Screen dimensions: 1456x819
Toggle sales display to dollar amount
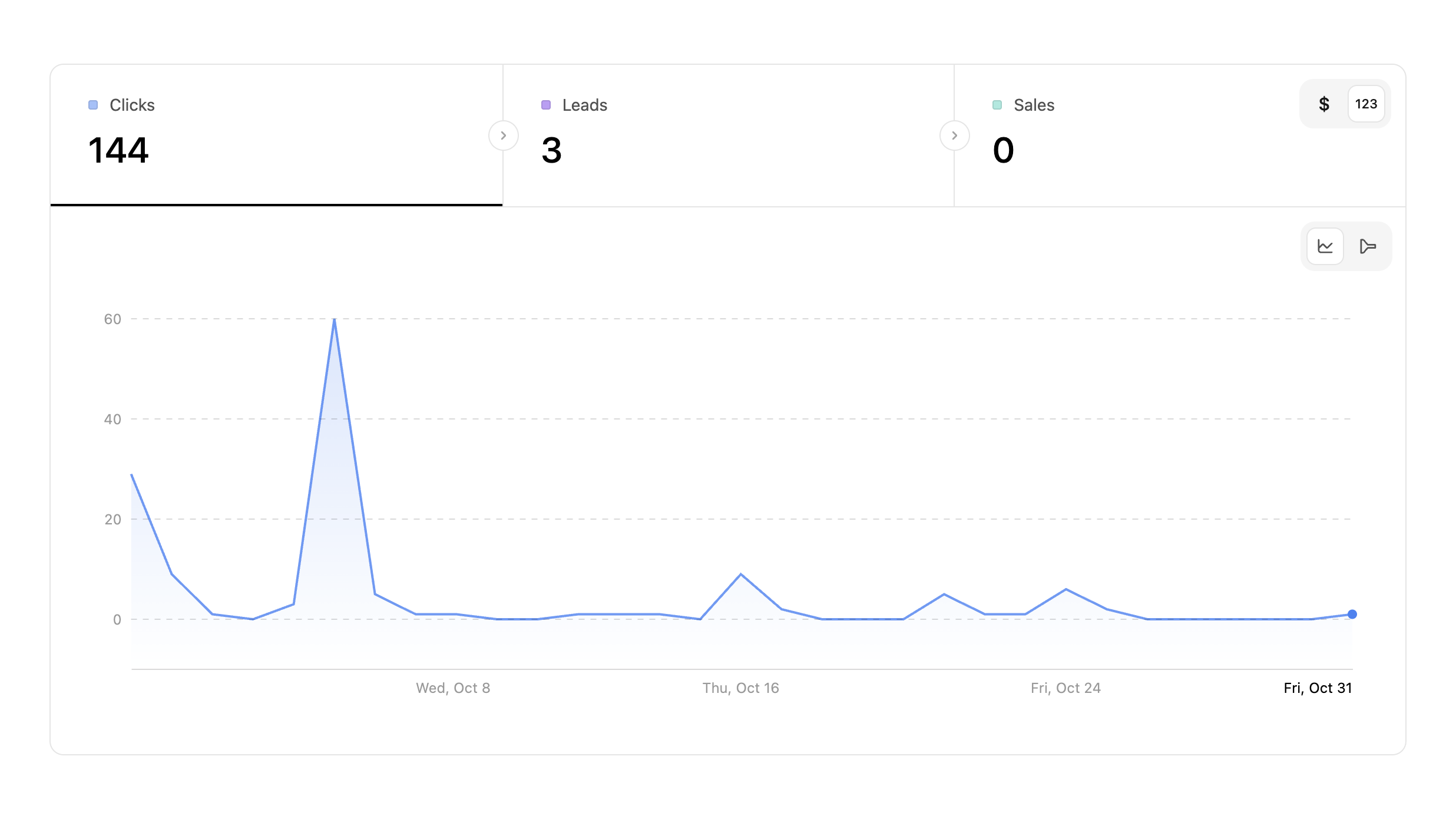coord(1324,104)
